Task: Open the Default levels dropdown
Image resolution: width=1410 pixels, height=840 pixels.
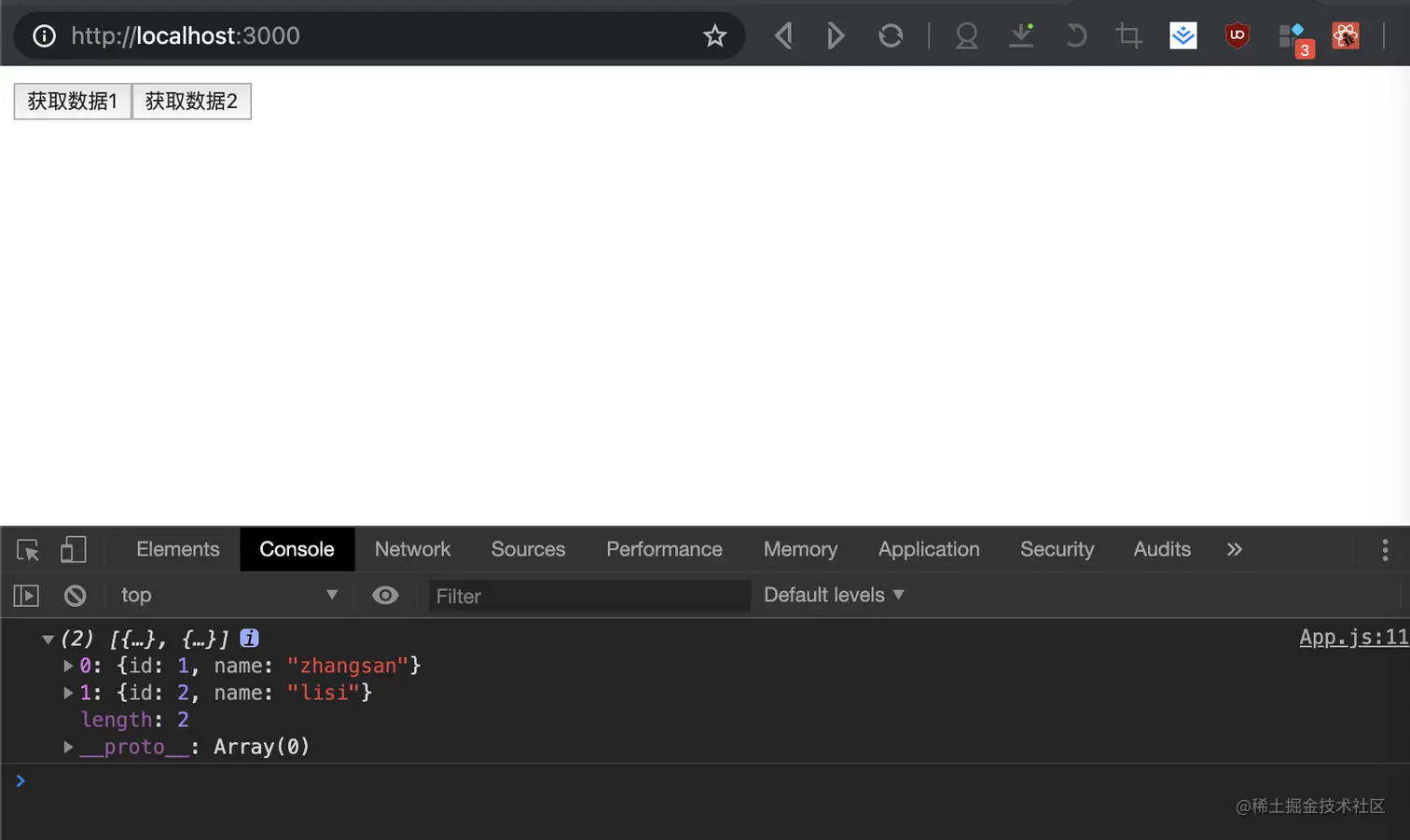Action: click(x=834, y=596)
